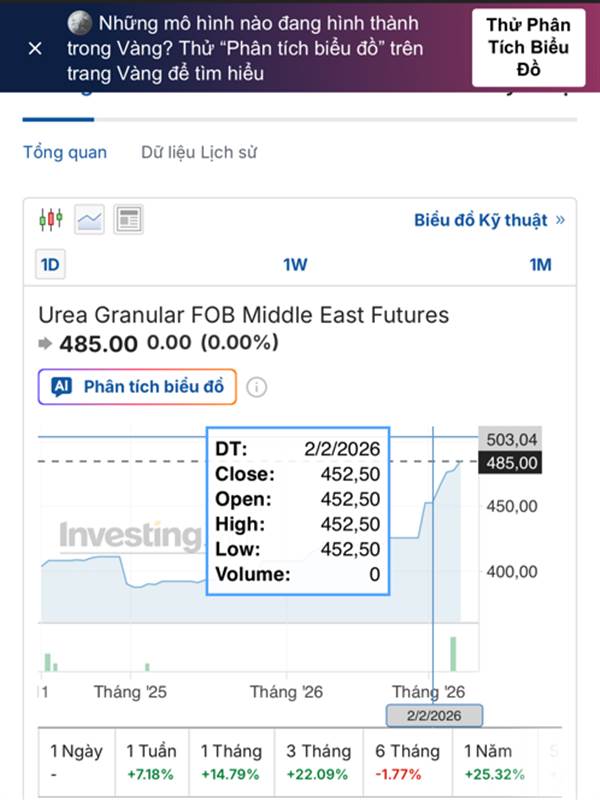Click the info icon beside Phân tích biểu đồ

257,387
